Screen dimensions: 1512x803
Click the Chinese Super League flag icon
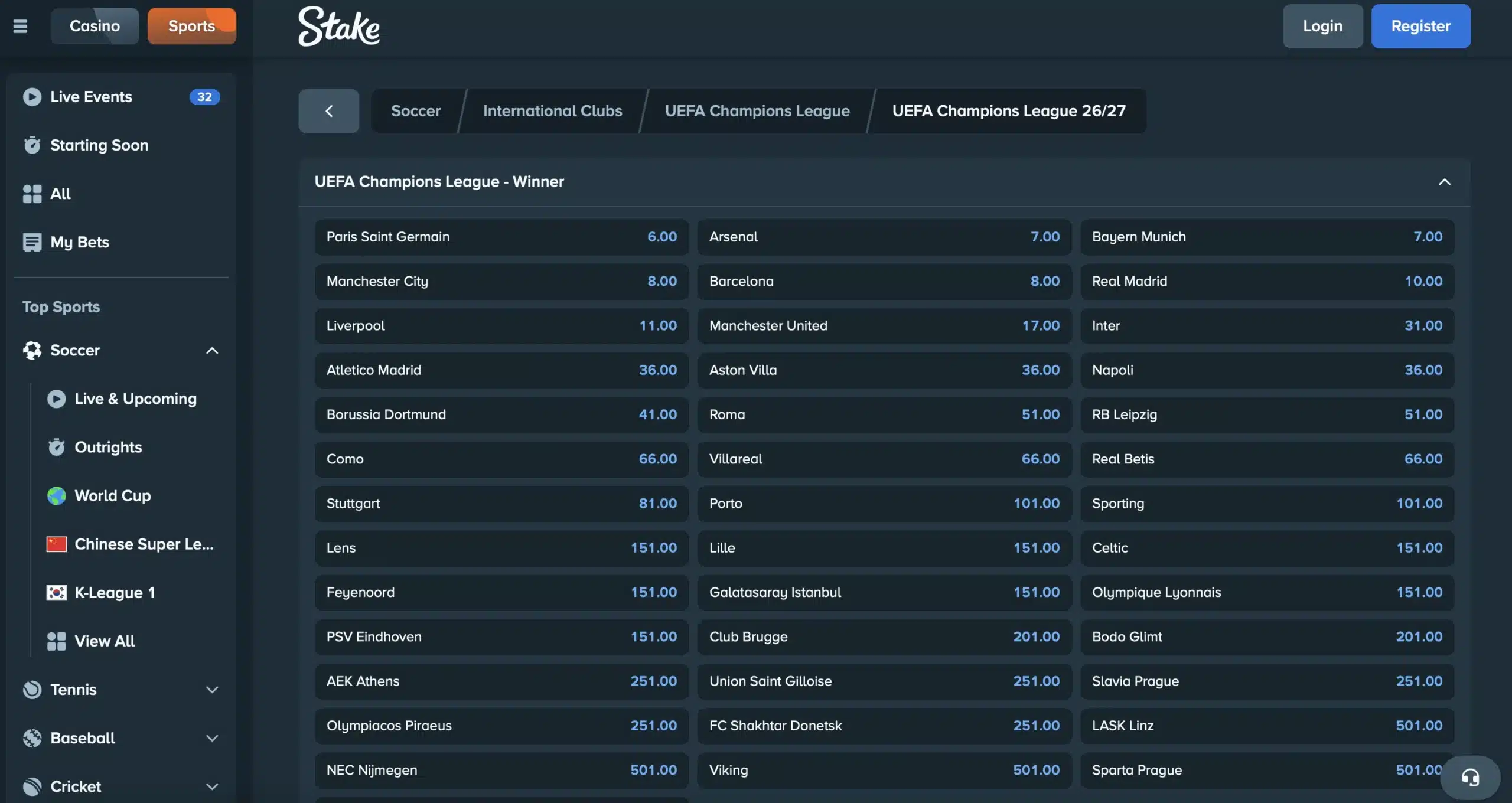click(56, 544)
